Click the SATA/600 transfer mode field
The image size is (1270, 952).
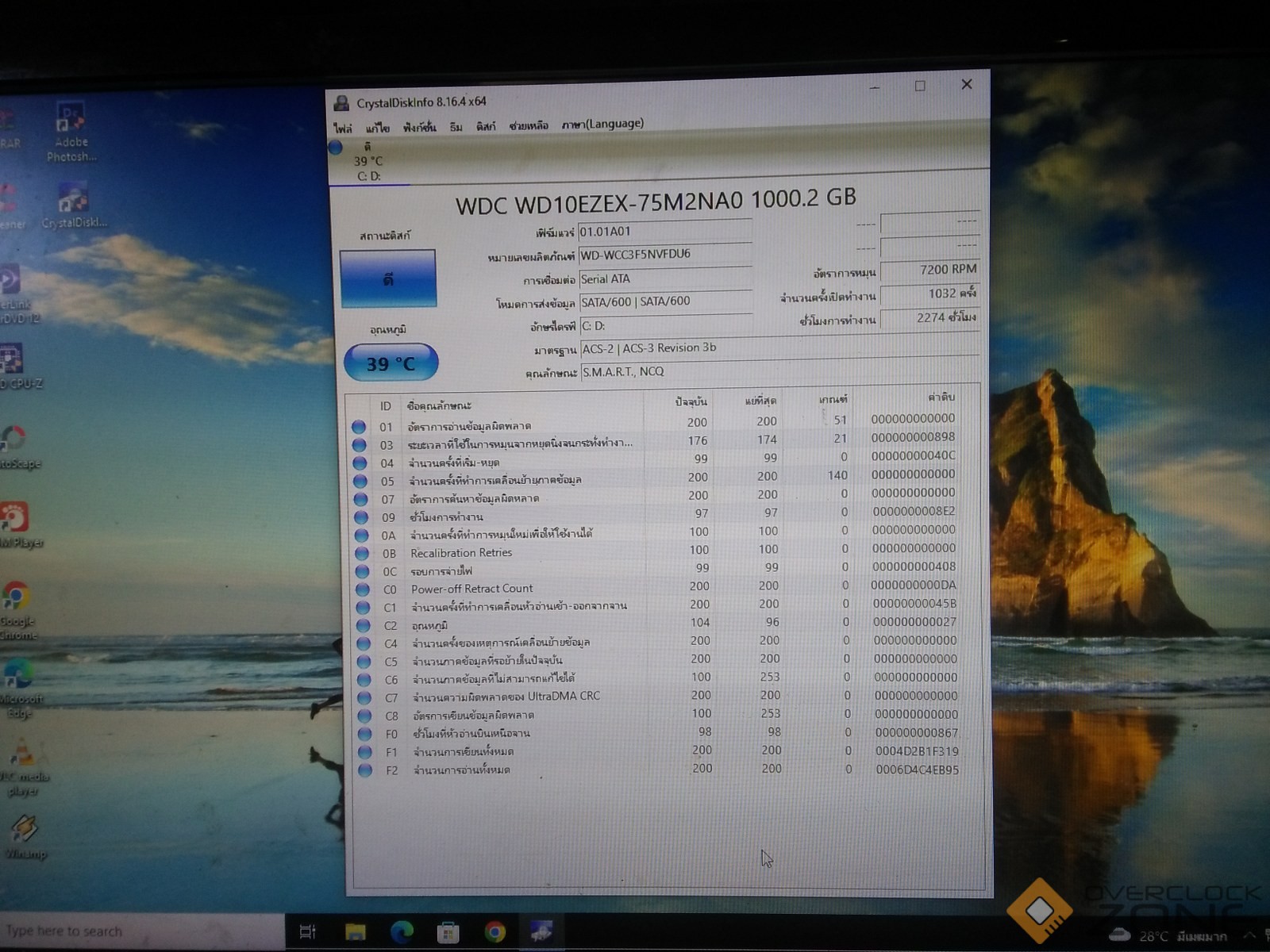coord(665,301)
